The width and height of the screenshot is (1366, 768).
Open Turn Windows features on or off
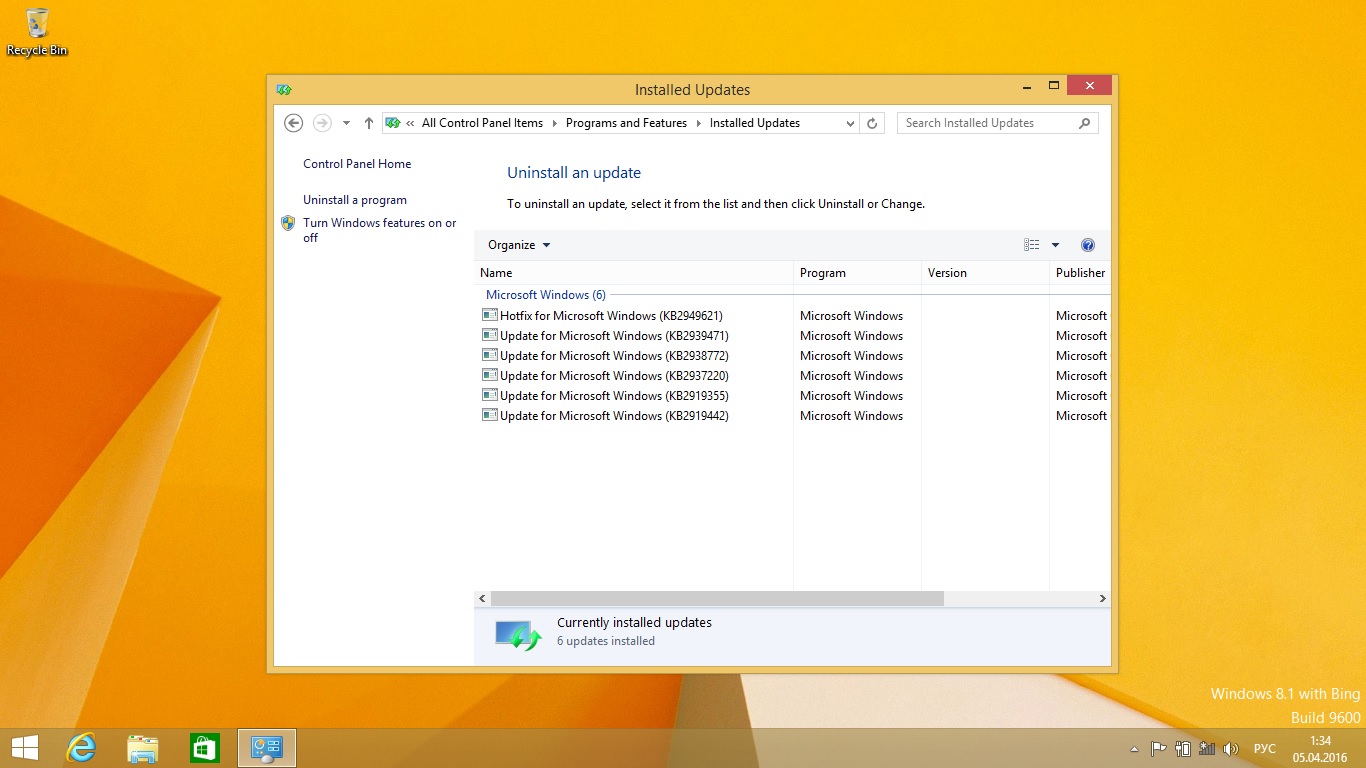[x=380, y=230]
